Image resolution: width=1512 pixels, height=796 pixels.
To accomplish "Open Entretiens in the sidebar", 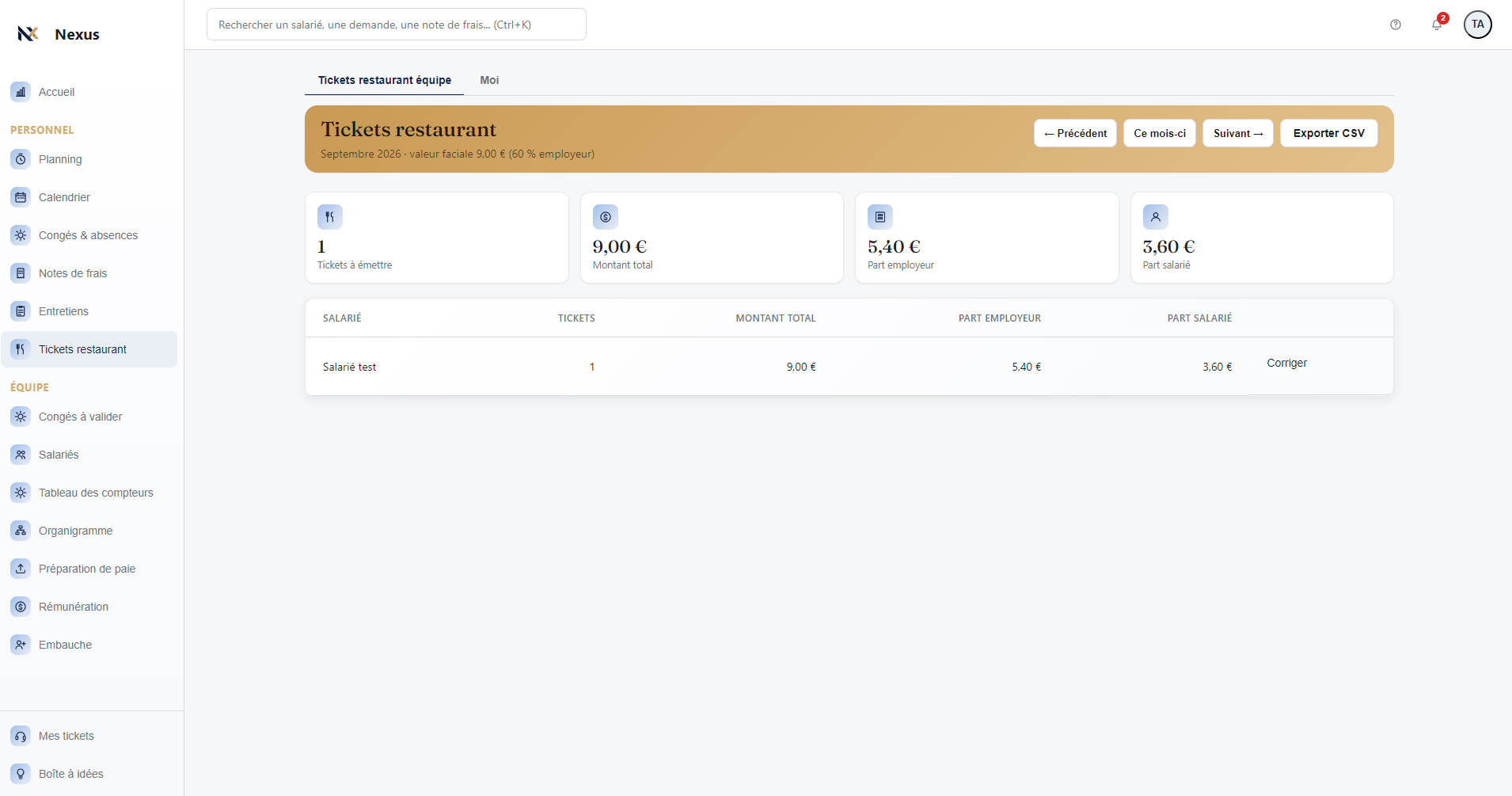I will [89, 311].
